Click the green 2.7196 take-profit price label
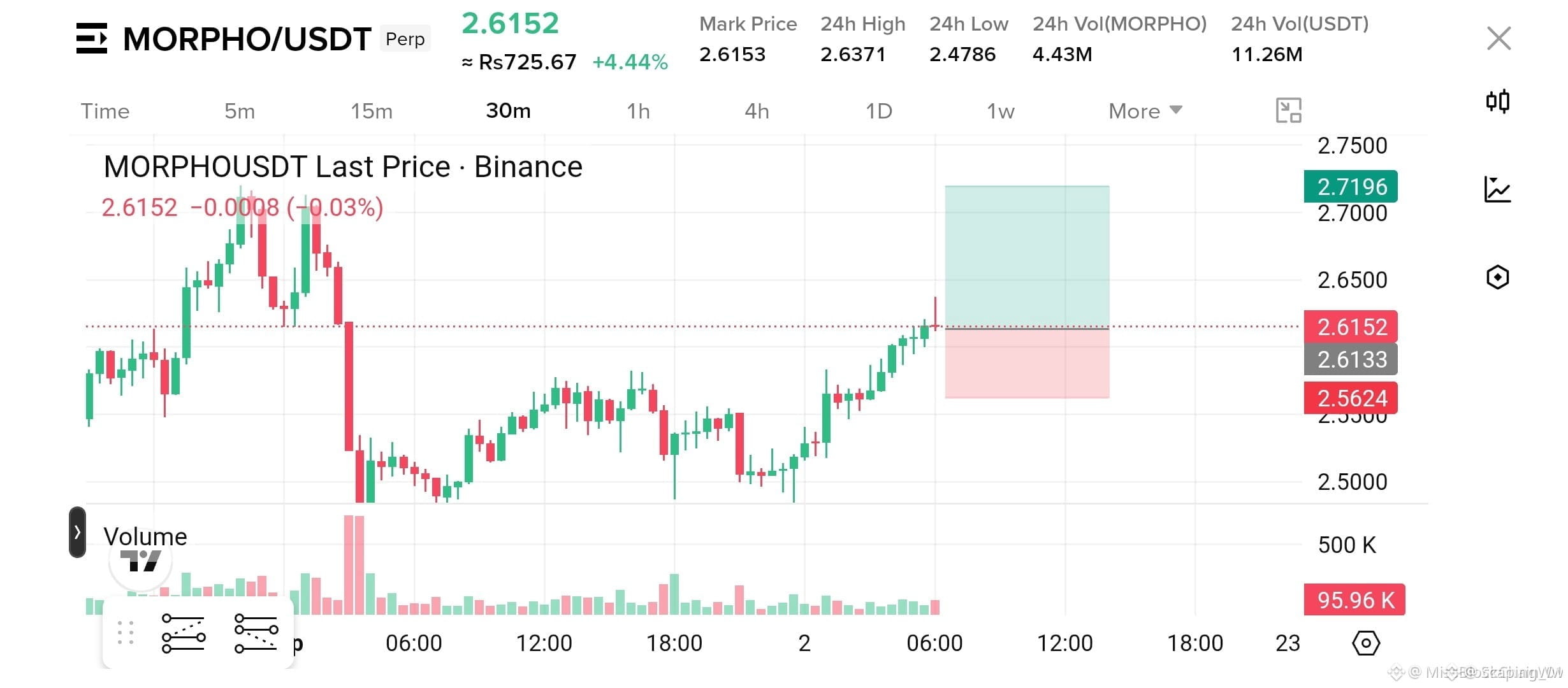 tap(1351, 187)
